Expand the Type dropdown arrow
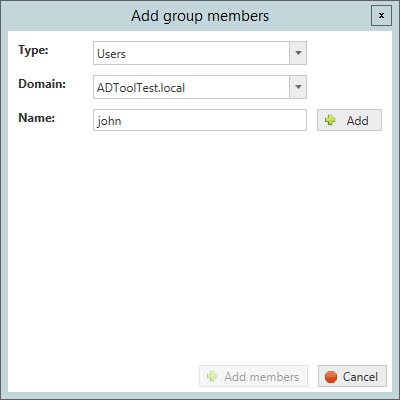Screen dimensions: 400x400 tap(298, 53)
